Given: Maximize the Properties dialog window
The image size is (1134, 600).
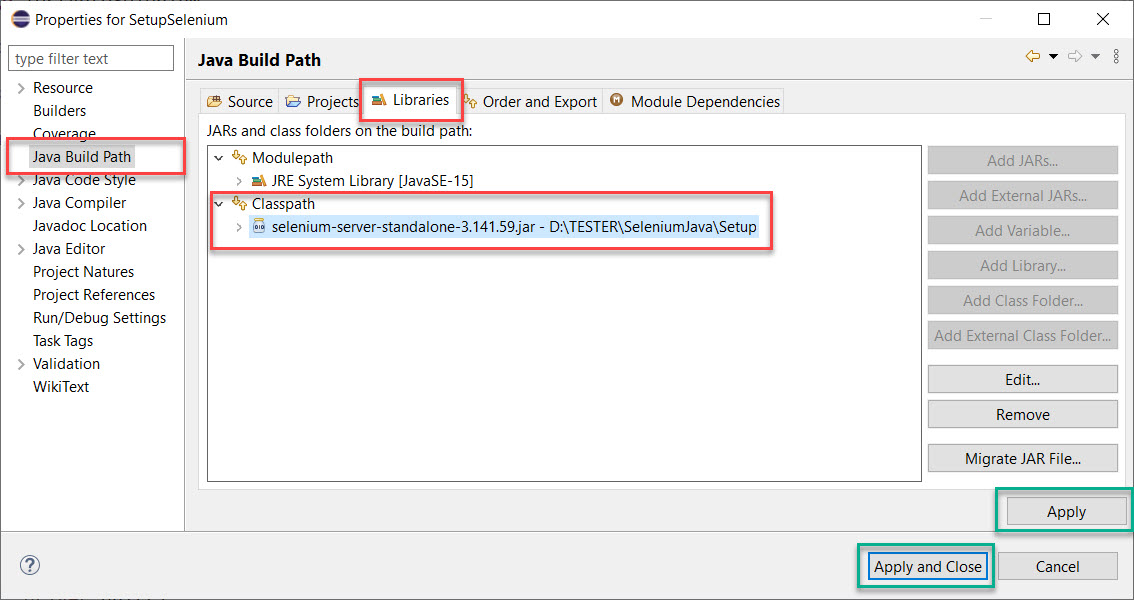Looking at the screenshot, I should (1044, 20).
